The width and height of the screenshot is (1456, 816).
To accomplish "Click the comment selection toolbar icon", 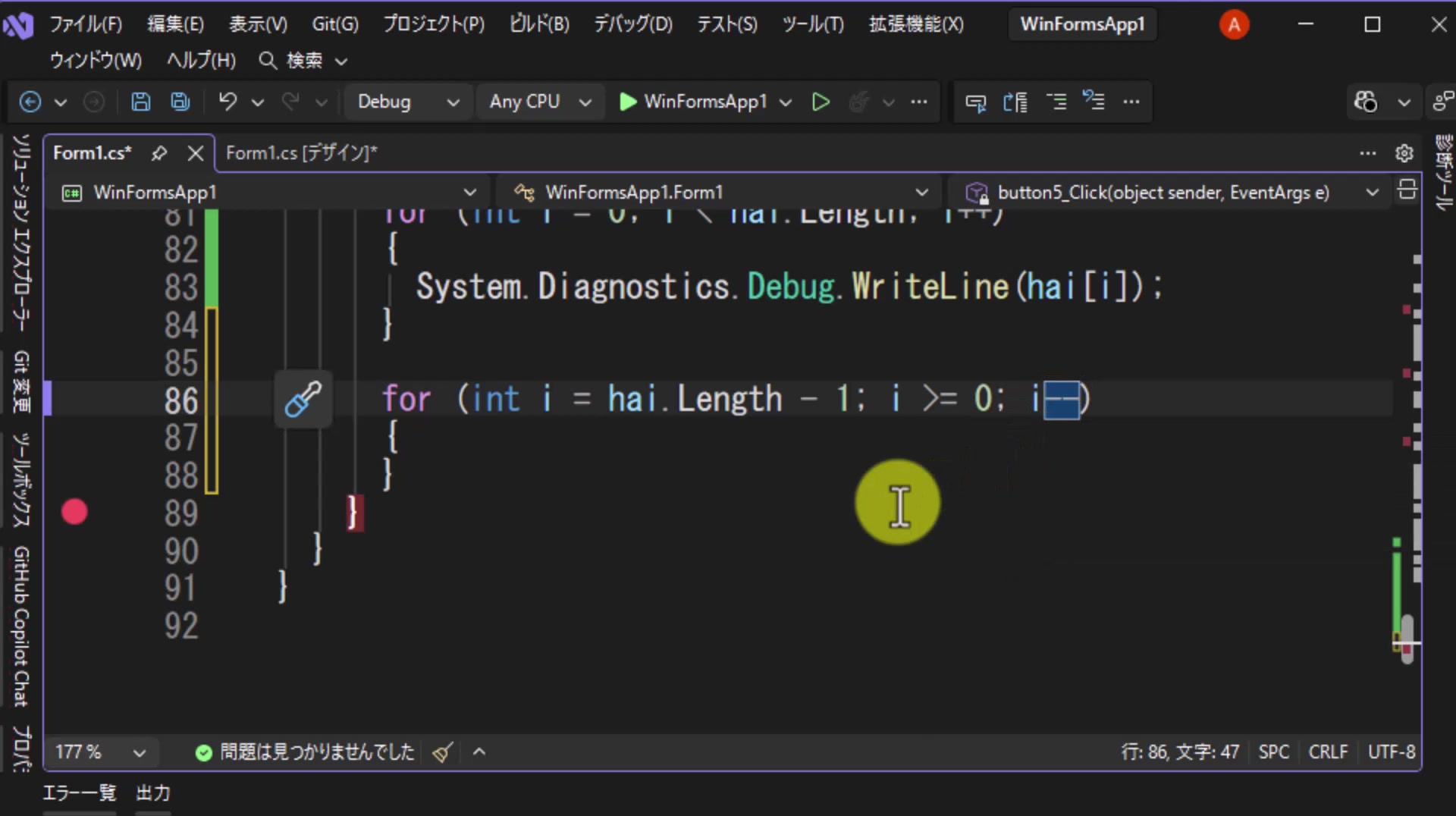I will (x=976, y=102).
